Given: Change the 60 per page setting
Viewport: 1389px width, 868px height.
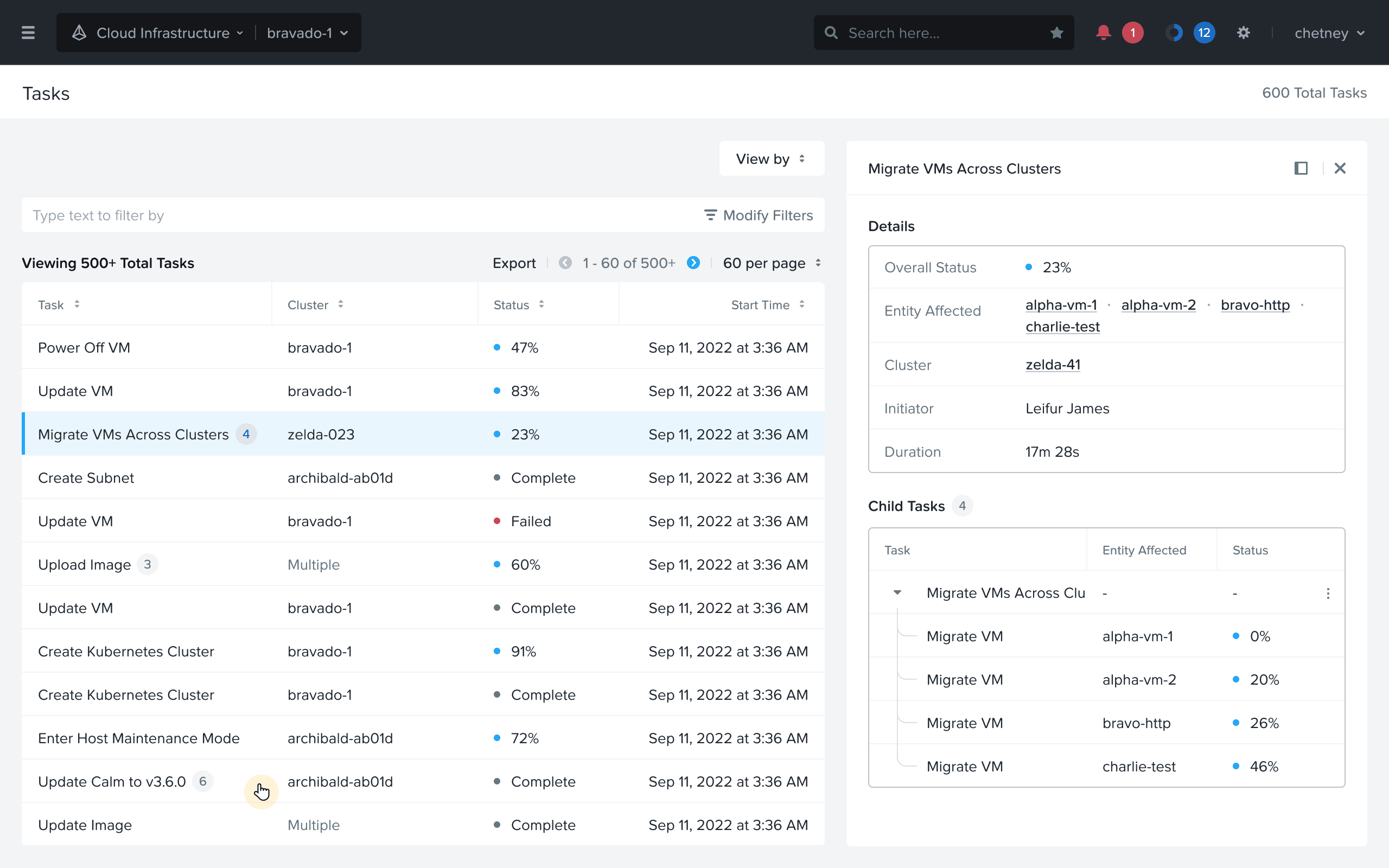Looking at the screenshot, I should (772, 263).
